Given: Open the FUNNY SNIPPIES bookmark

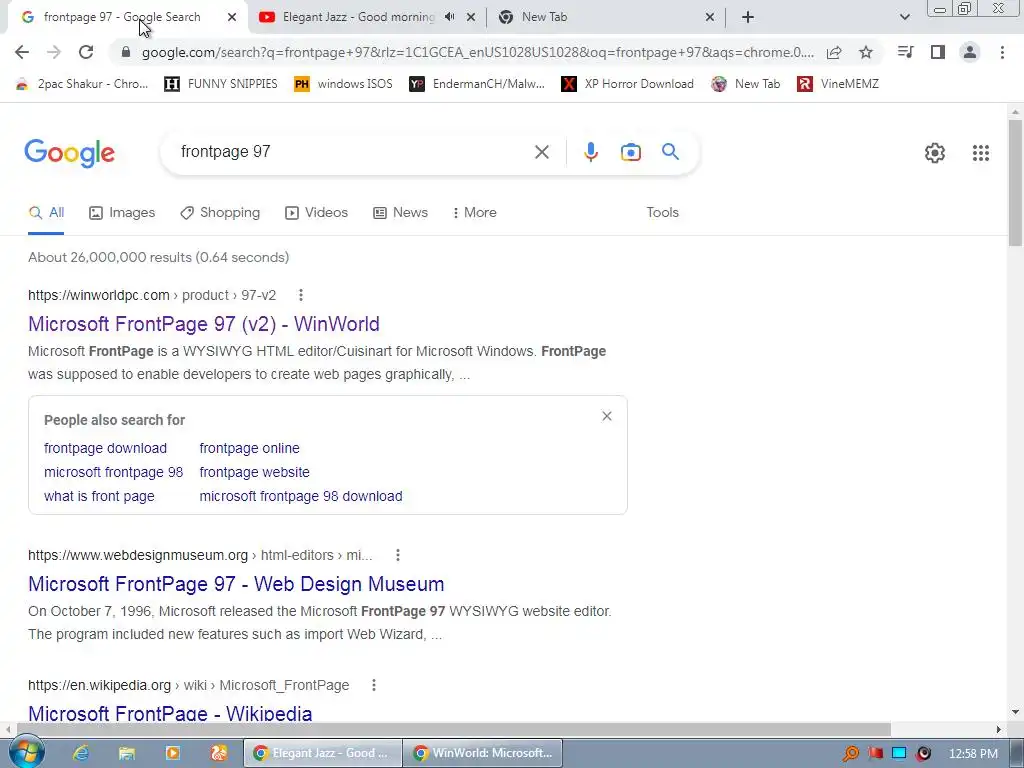Looking at the screenshot, I should click(221, 84).
